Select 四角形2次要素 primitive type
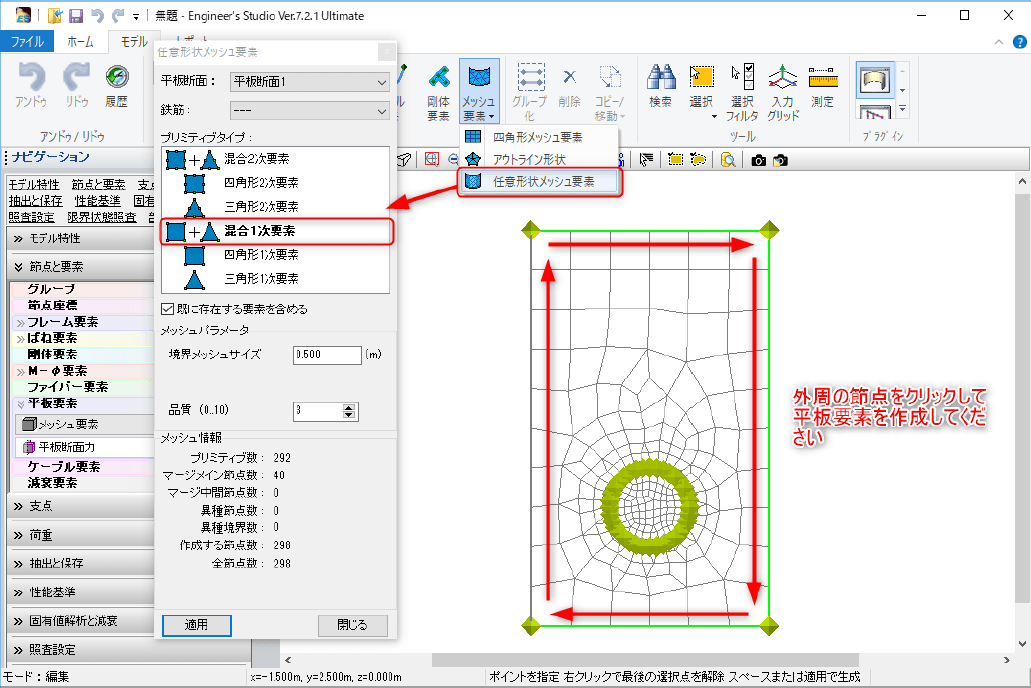The height and width of the screenshot is (688, 1031). 276,183
